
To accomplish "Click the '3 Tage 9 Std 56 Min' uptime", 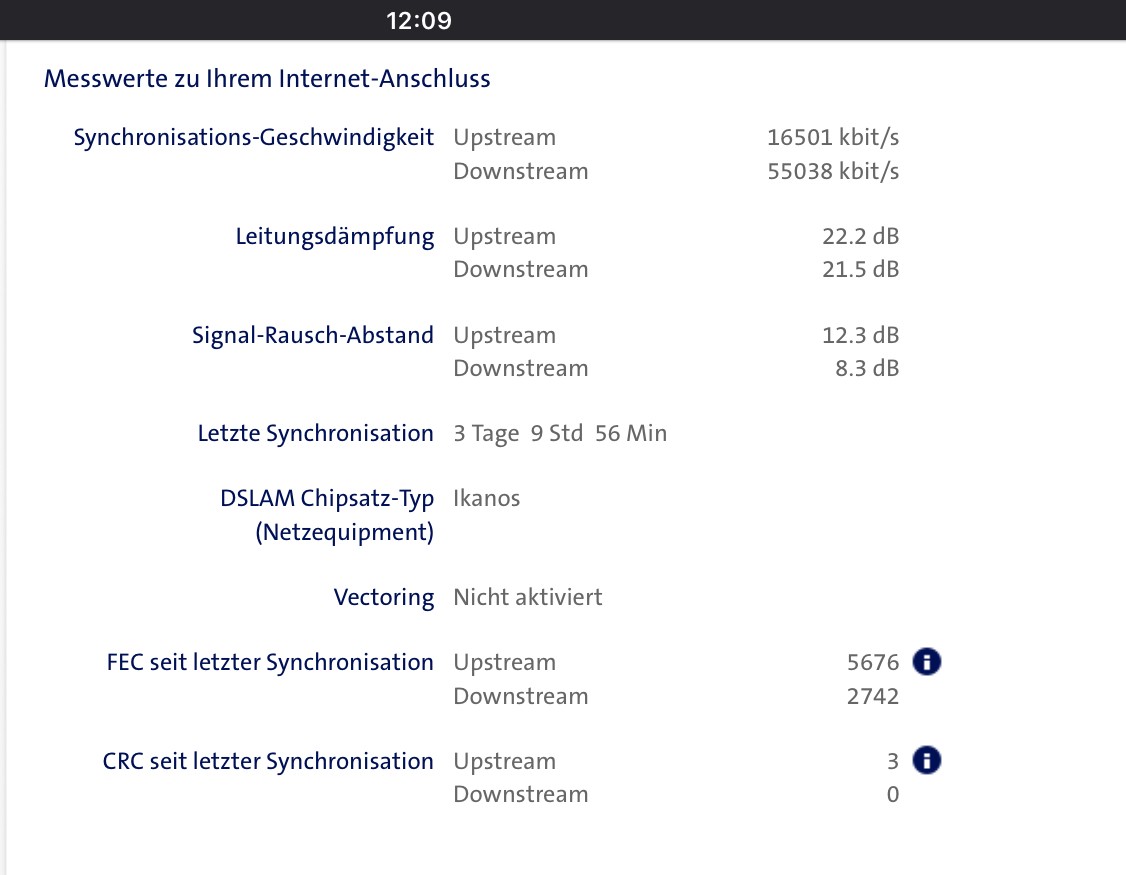I will click(x=560, y=433).
